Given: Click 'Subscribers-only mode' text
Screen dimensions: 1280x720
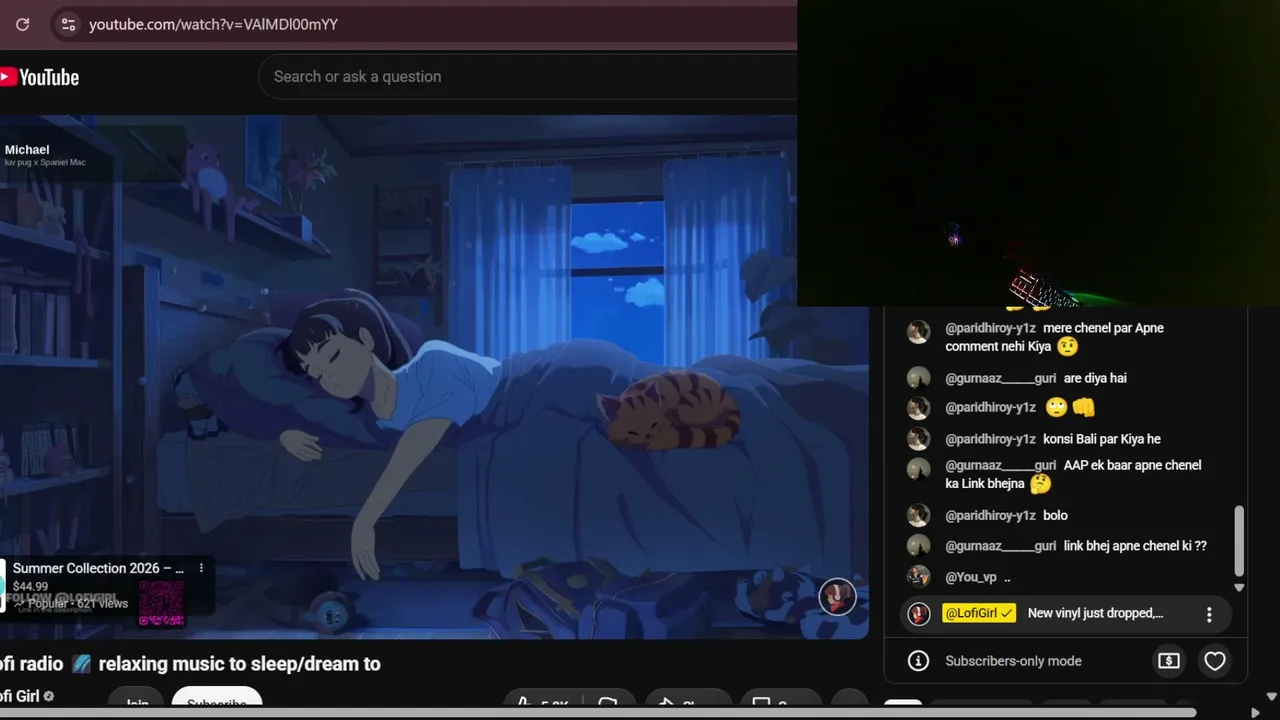Looking at the screenshot, I should pos(1013,661).
